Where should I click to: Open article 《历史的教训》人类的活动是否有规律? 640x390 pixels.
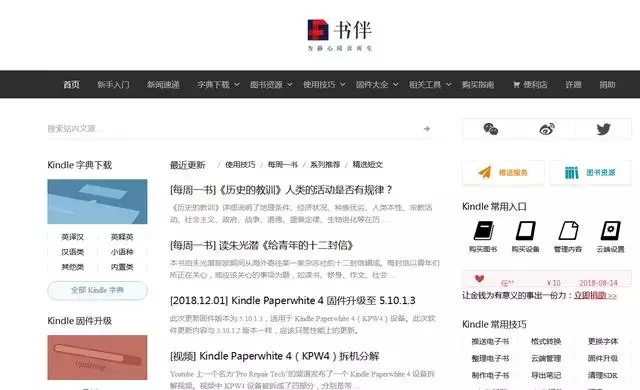tap(281, 190)
